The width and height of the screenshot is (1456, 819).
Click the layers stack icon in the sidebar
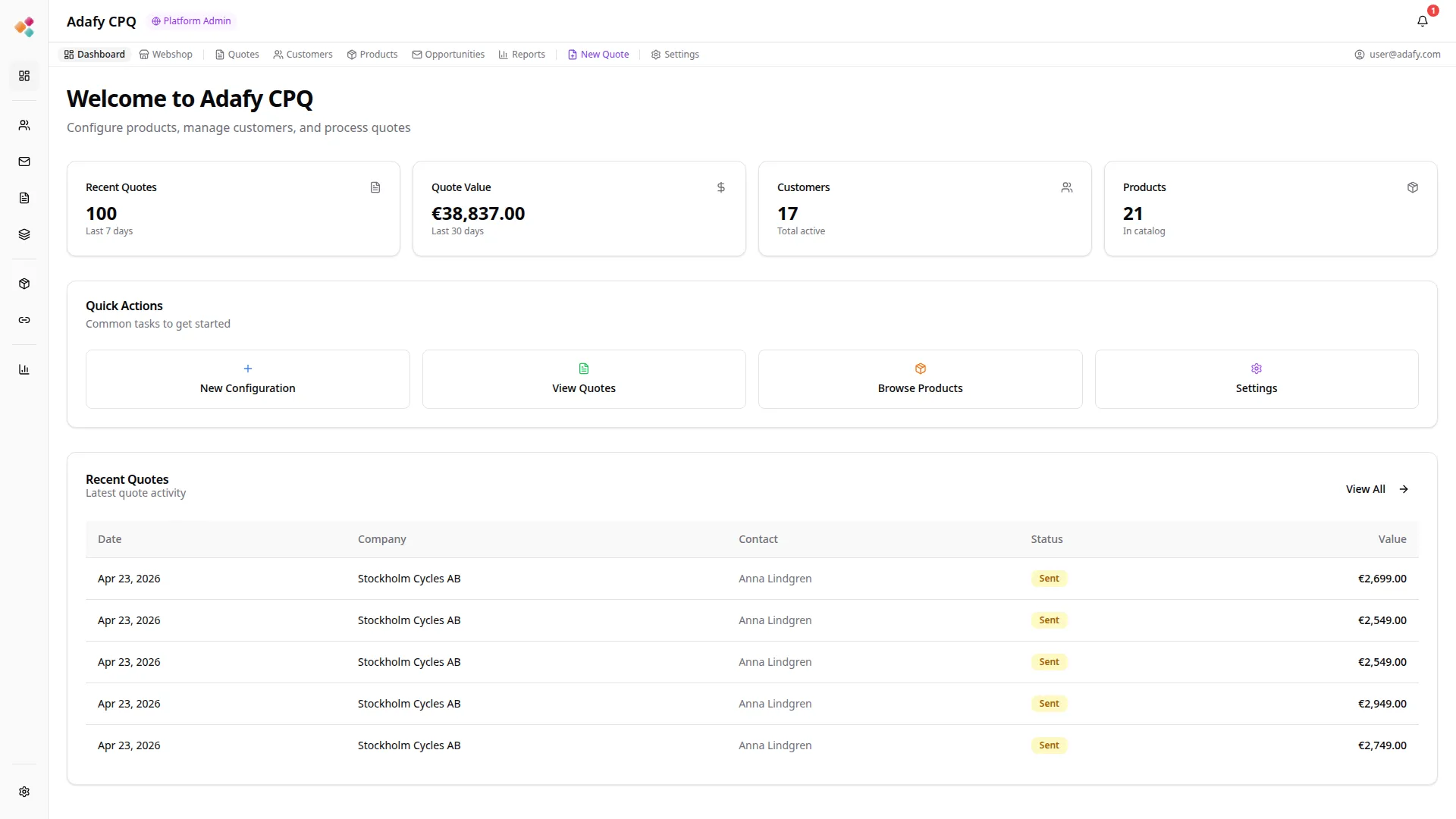point(24,234)
